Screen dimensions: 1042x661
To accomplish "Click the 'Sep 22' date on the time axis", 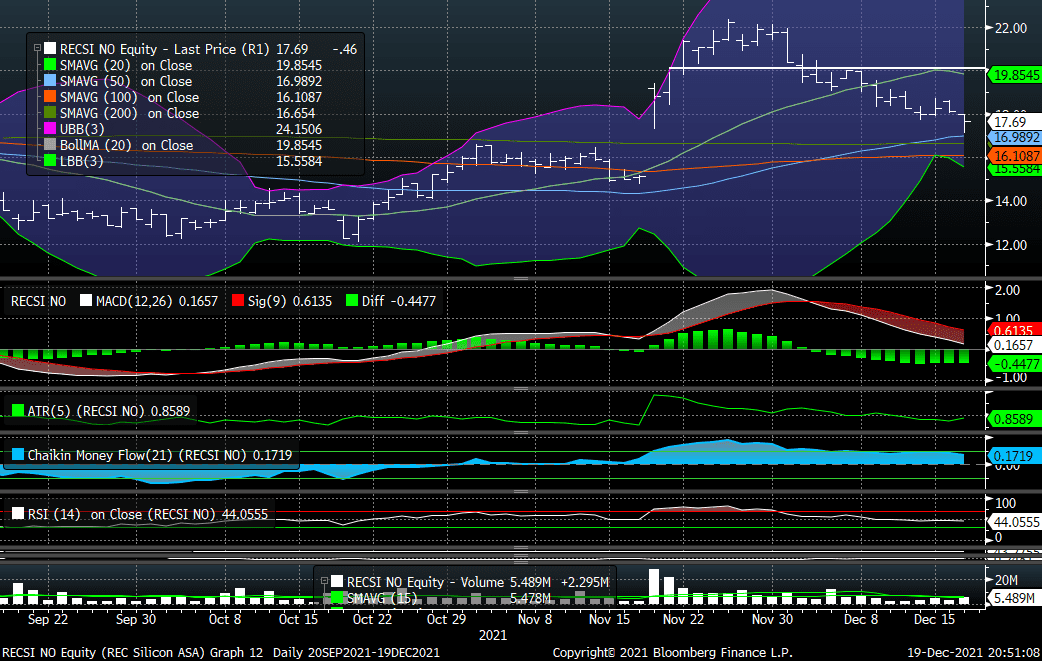I will (x=48, y=619).
